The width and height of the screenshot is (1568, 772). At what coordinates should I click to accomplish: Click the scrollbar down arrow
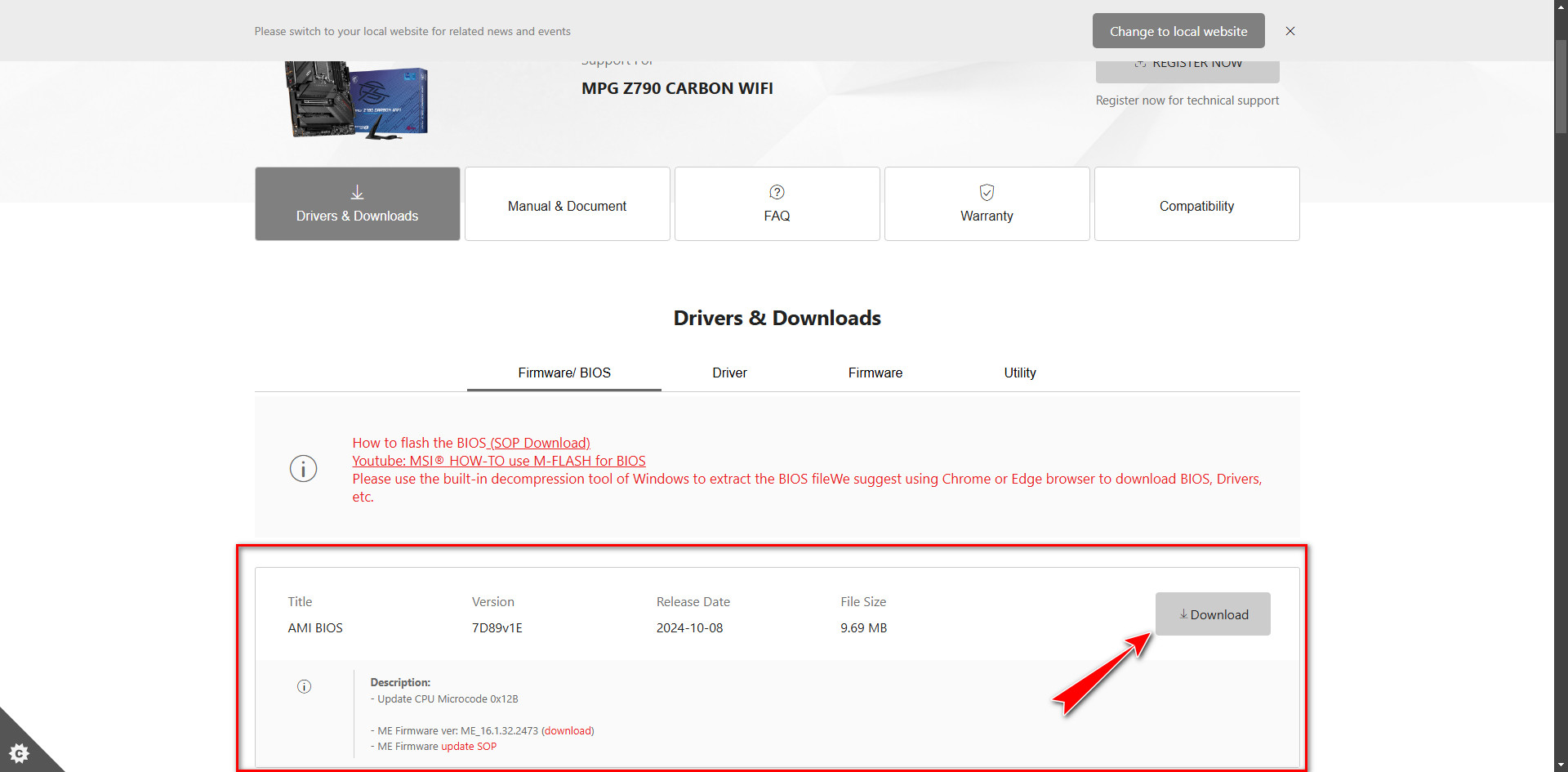1561,765
